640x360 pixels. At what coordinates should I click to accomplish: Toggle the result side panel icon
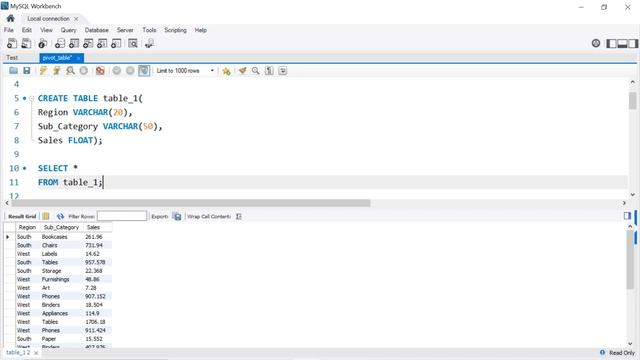[x=627, y=216]
